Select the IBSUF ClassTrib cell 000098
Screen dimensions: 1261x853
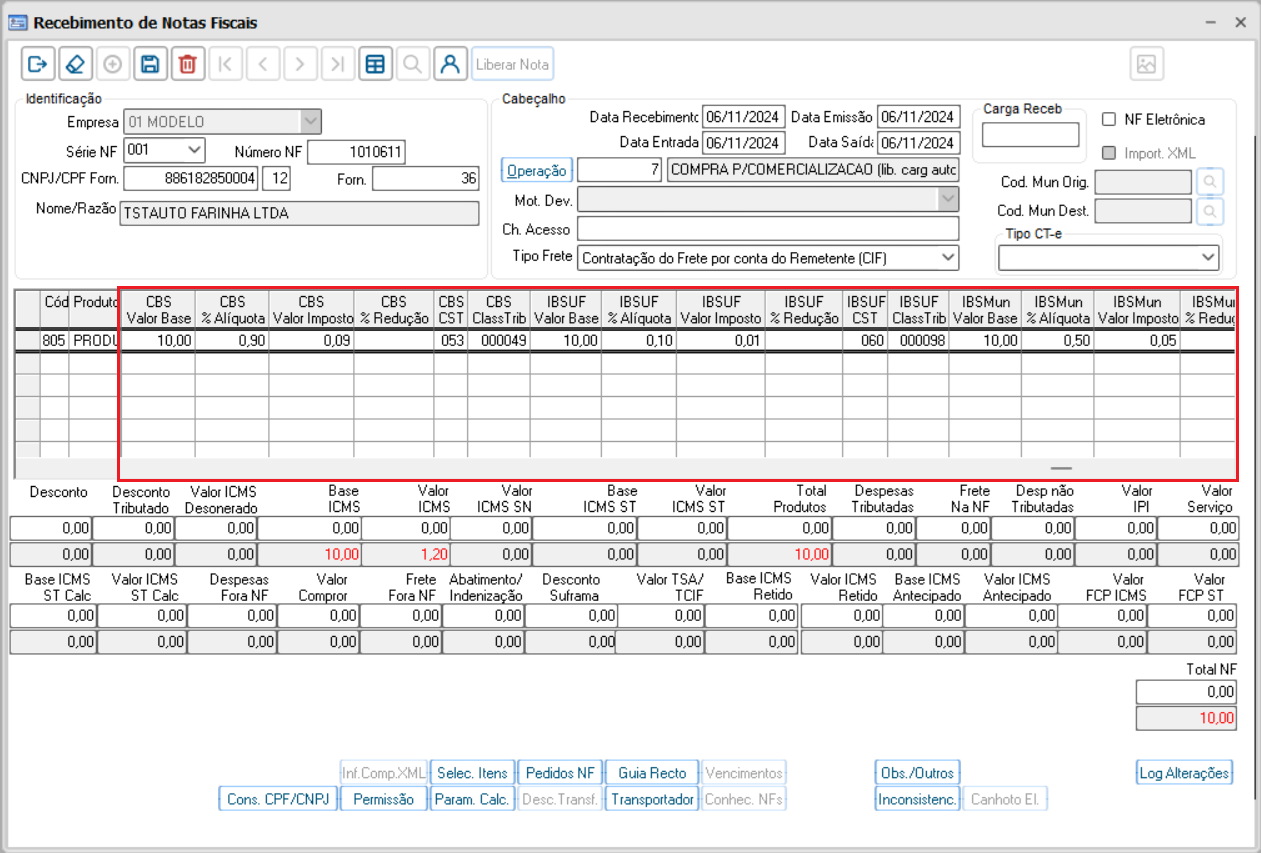[918, 340]
